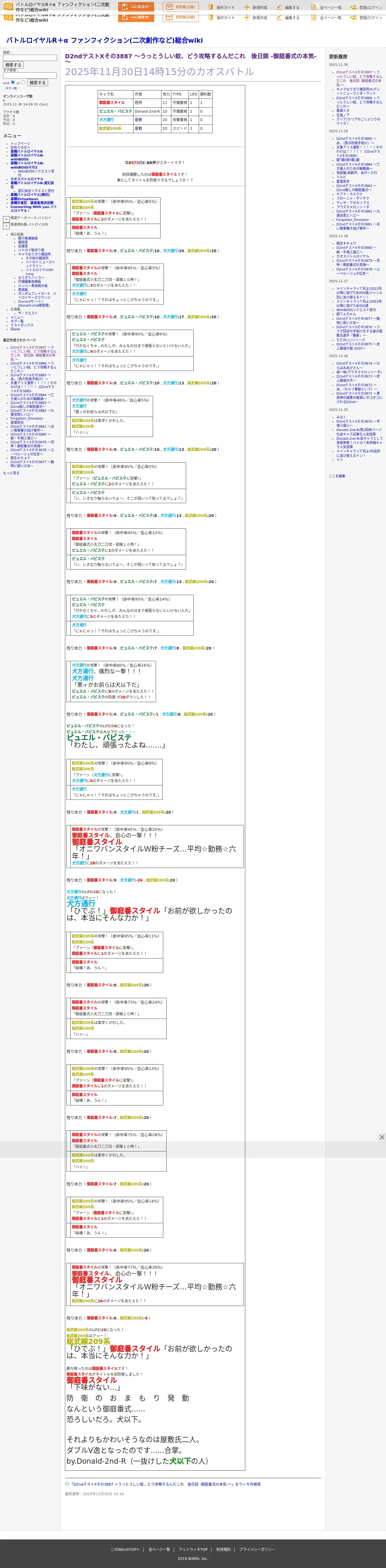Open 蒼森ミネ in 更新履歴
Screen dimensions: 386x1568
343,110
